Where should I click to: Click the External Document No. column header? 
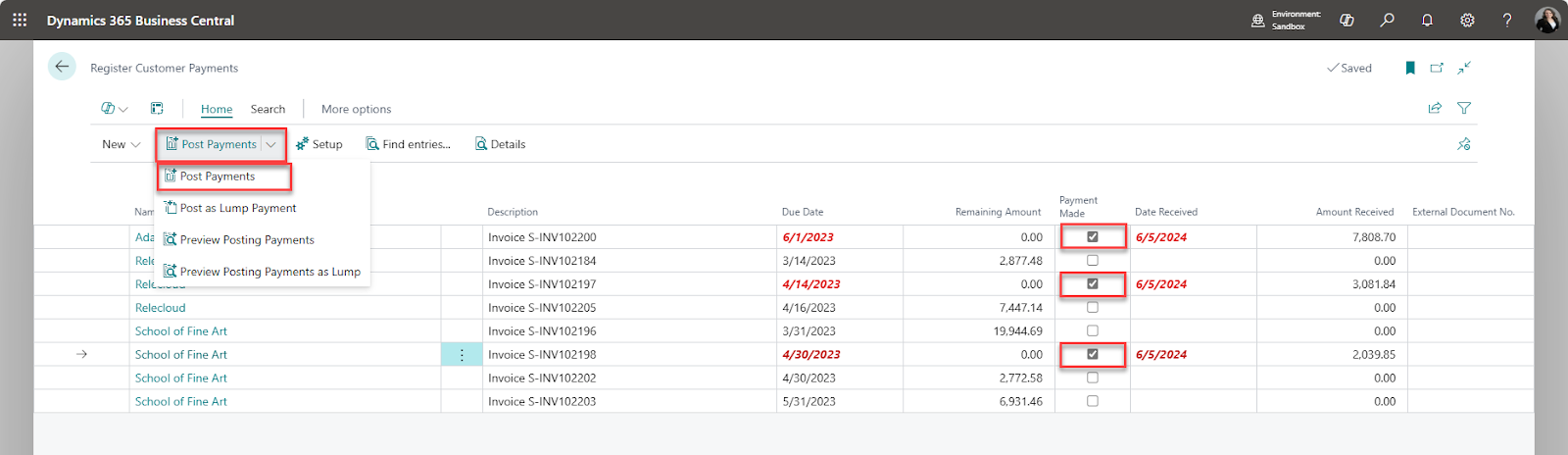[1463, 212]
